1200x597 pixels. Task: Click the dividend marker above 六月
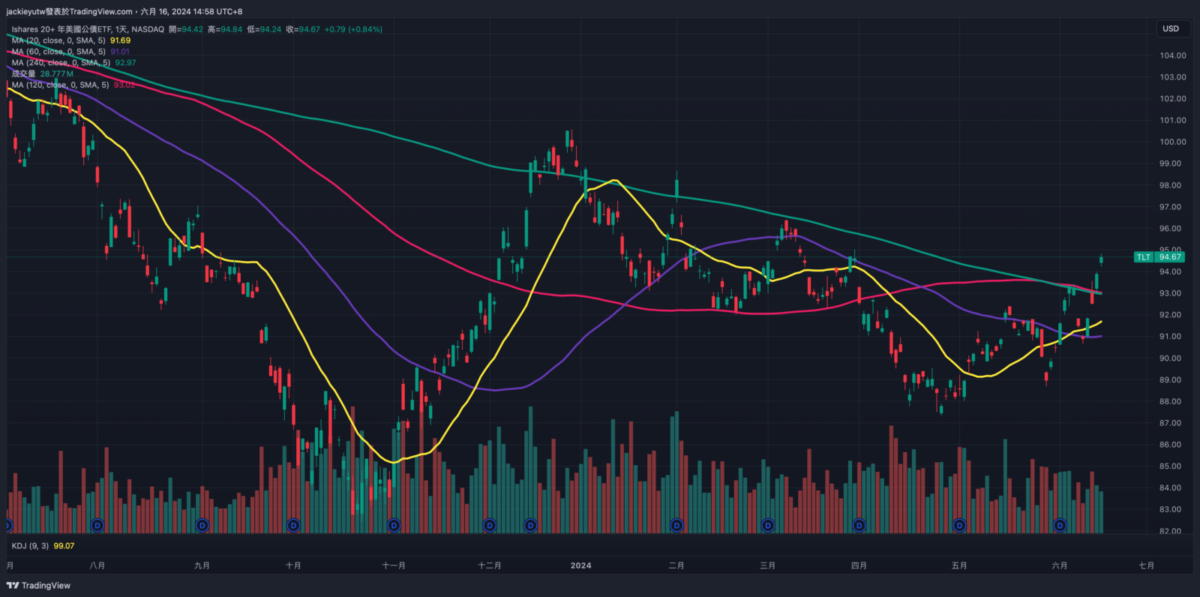point(1061,524)
